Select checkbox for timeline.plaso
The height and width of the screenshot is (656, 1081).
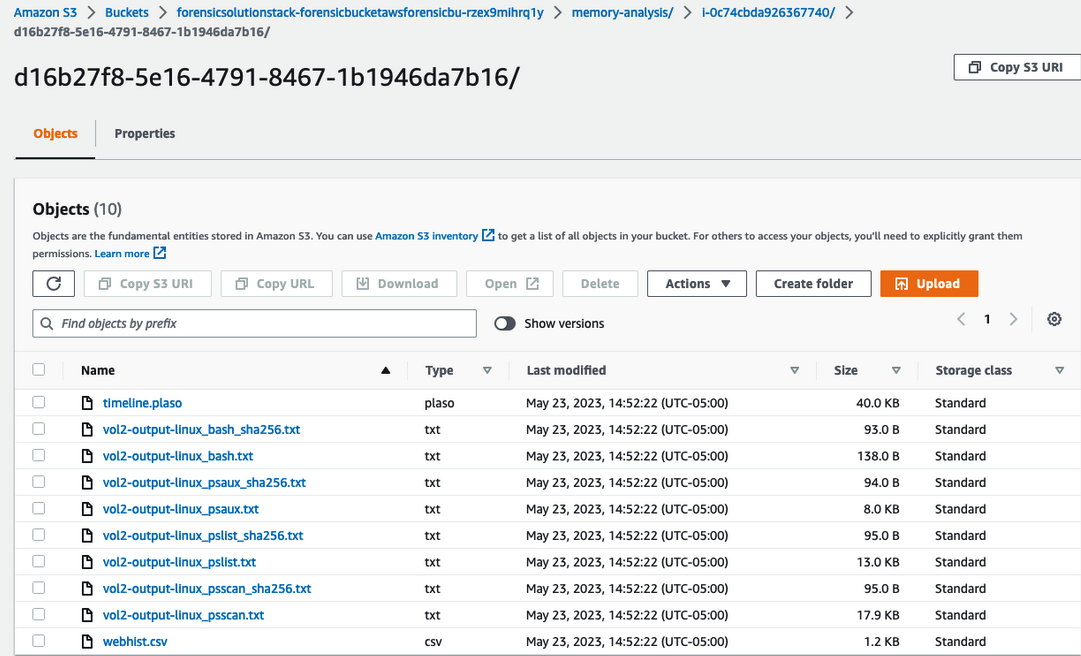point(39,402)
